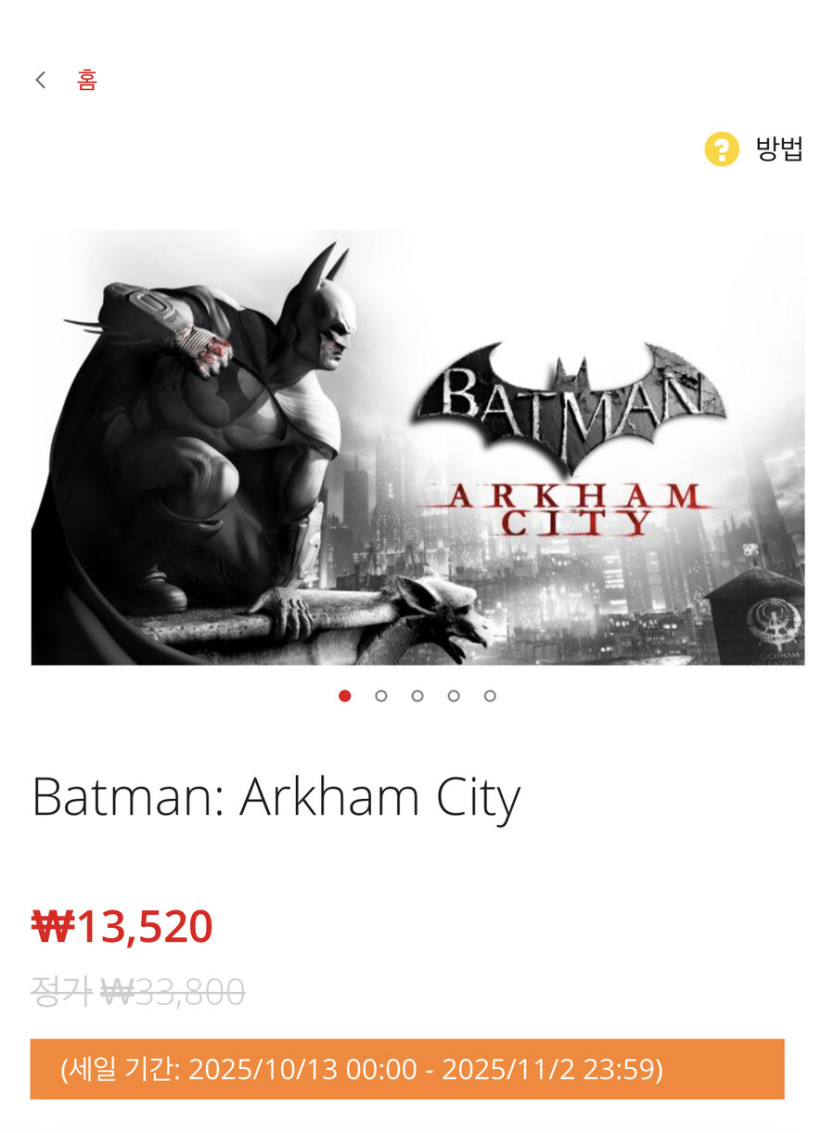This screenshot has width=835, height=1133.
Task: Click the back chevron arrow
Action: pos(41,80)
